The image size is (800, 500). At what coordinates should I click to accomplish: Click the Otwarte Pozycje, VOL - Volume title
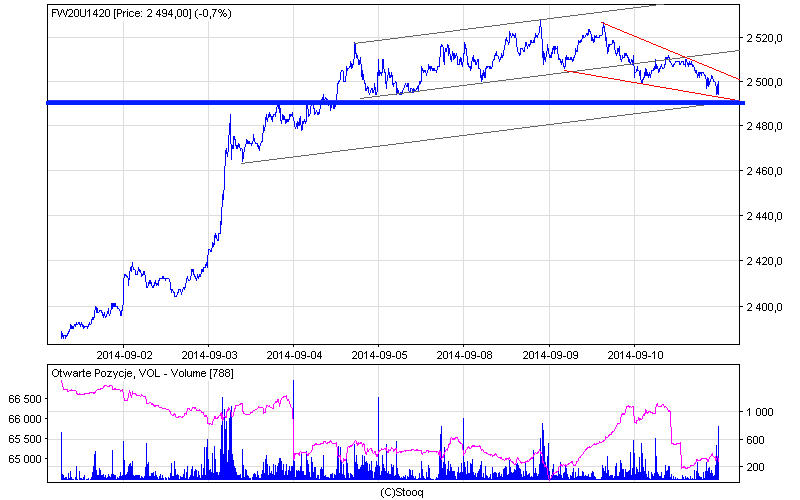[x=142, y=373]
